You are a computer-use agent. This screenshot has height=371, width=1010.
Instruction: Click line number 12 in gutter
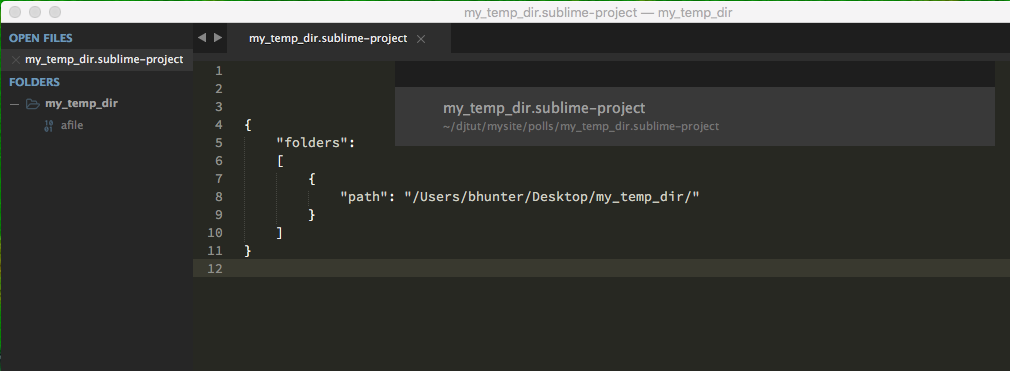pos(215,269)
